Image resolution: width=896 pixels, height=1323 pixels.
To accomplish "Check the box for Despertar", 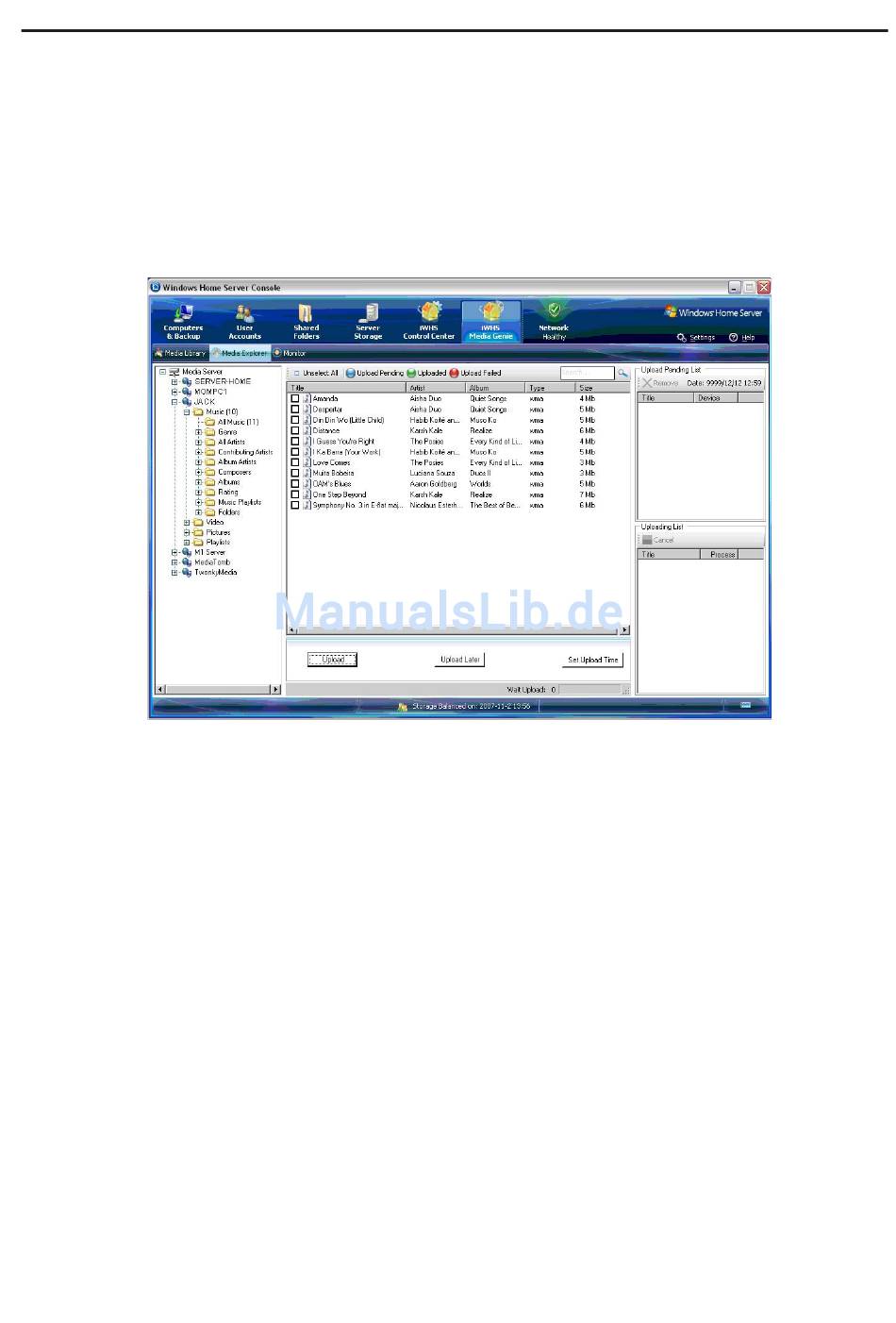I will (x=295, y=410).
